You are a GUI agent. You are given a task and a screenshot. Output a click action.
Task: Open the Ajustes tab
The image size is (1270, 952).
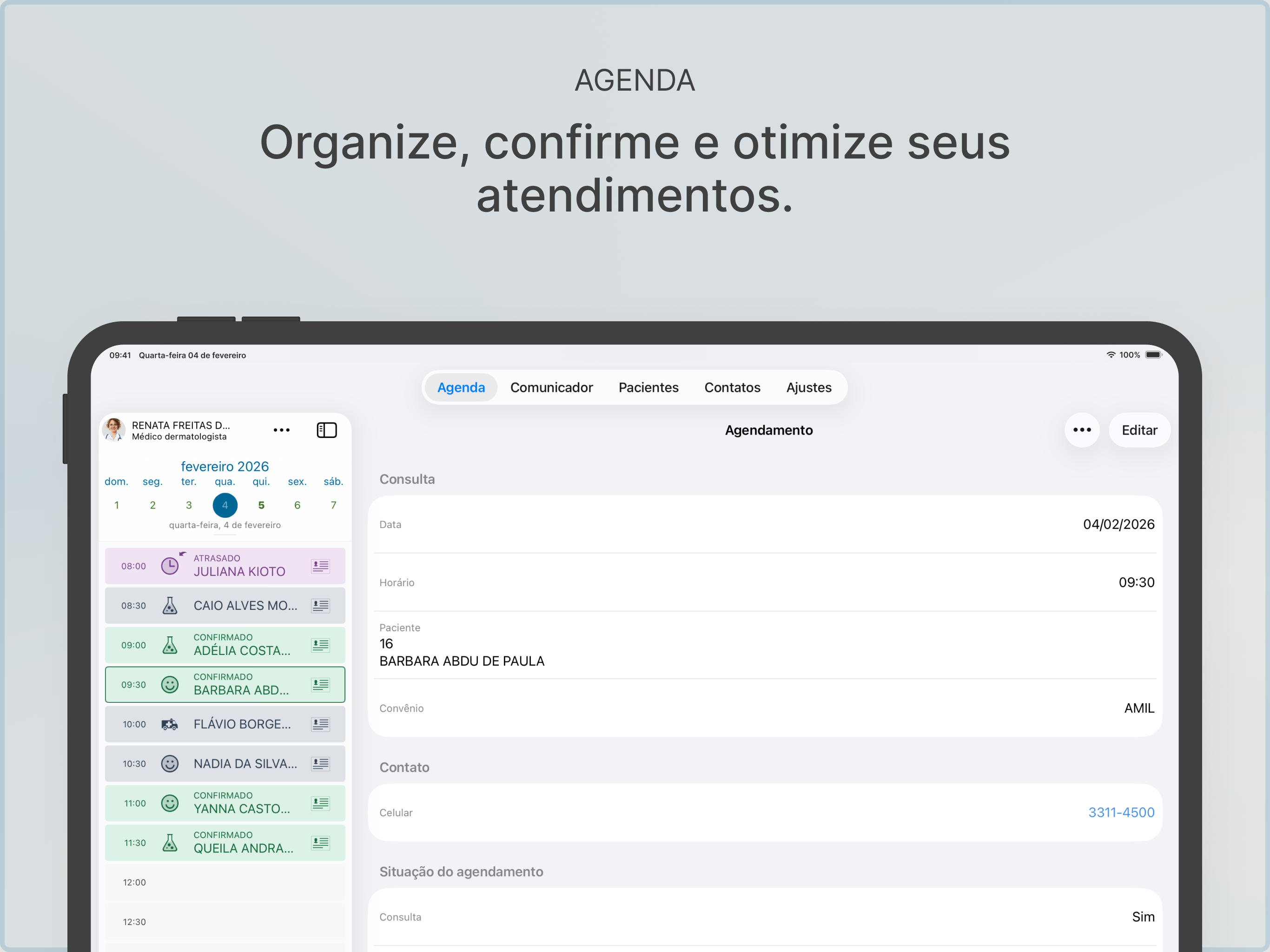808,388
